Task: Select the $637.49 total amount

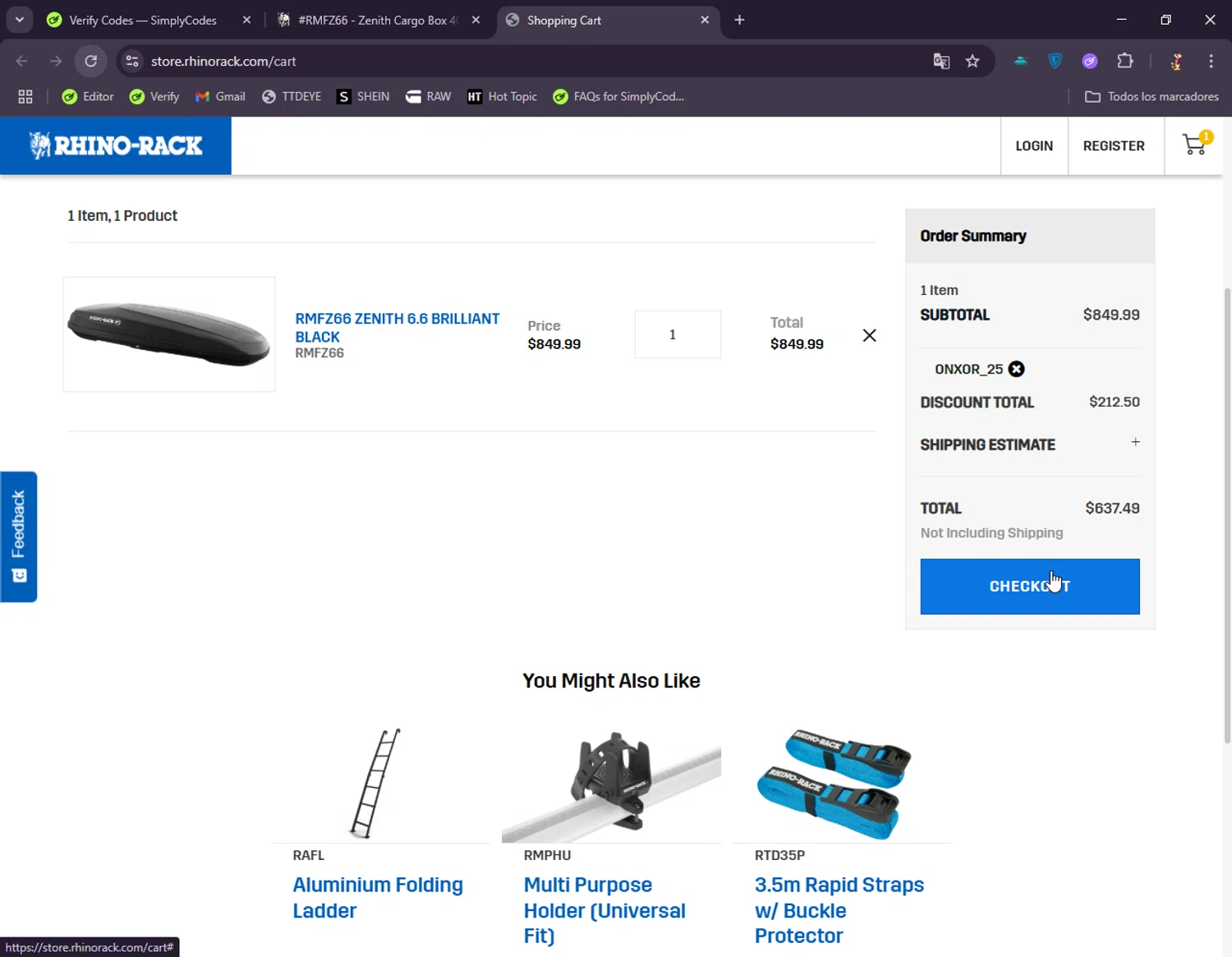Action: (x=1112, y=508)
